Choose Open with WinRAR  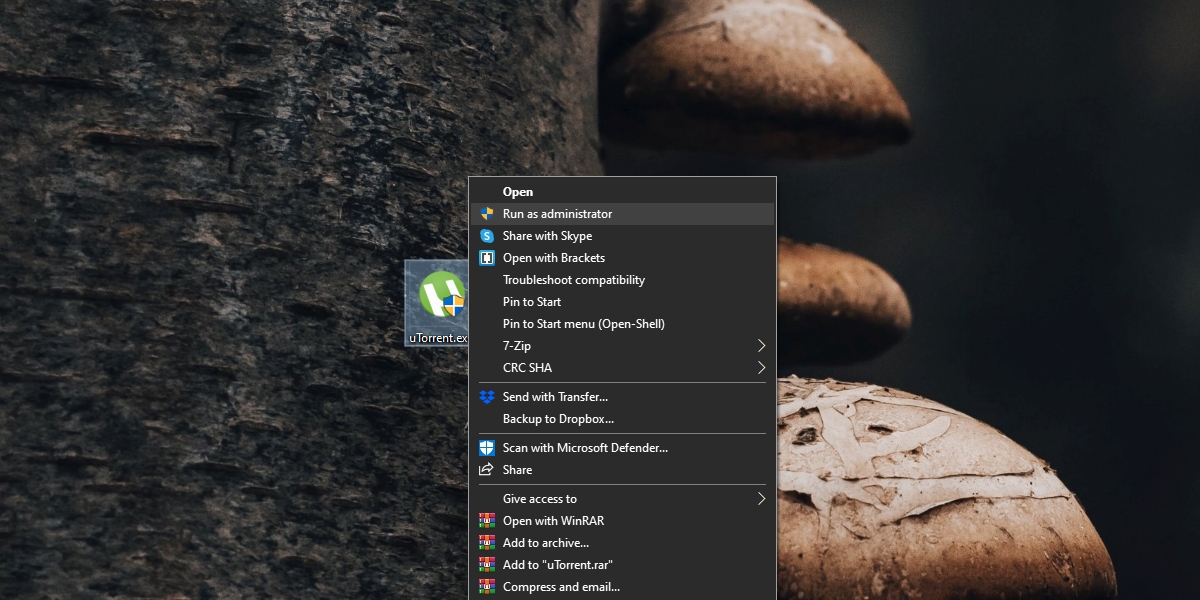622,521
